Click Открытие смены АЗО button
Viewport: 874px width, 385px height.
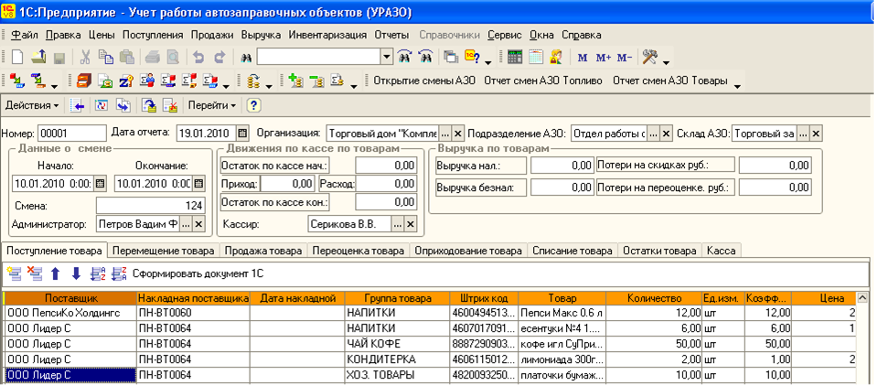point(424,81)
